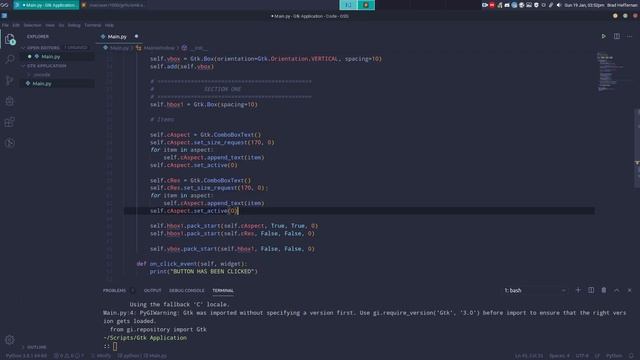The width and height of the screenshot is (640, 360).
Task: Click the red tray icon in top bar
Action: (492, 5)
